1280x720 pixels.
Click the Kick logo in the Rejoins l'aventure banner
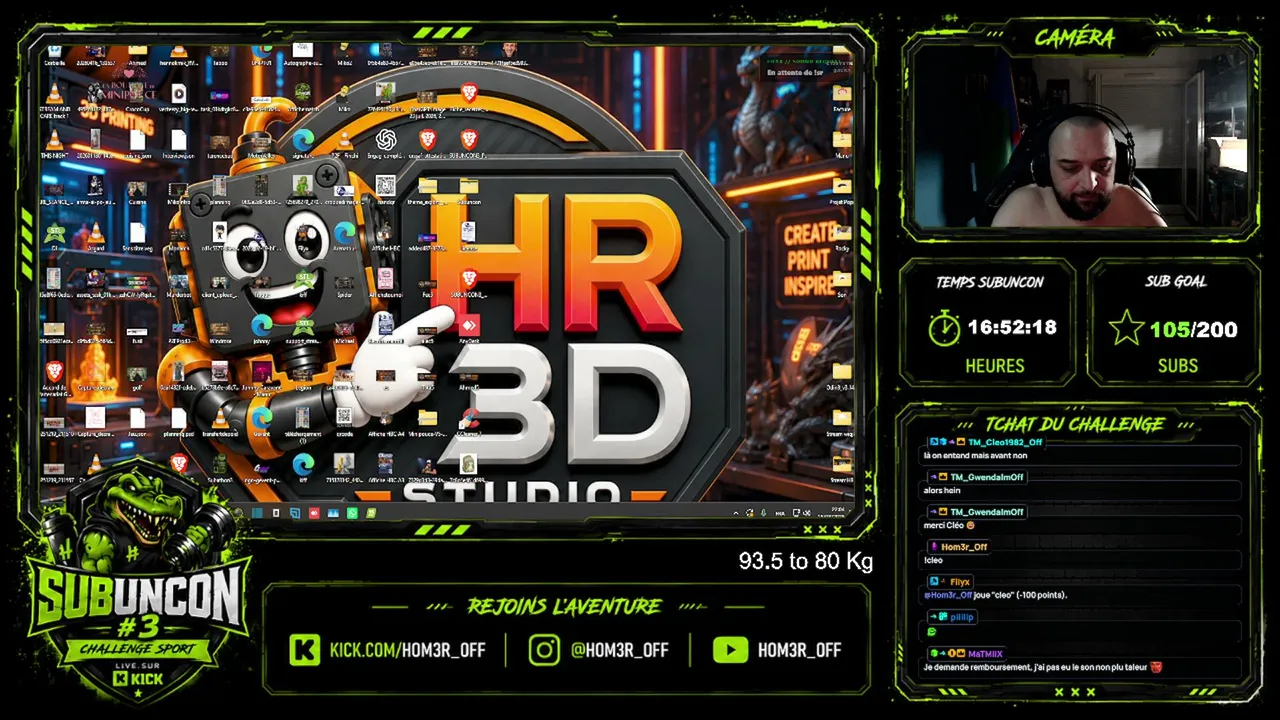304,649
